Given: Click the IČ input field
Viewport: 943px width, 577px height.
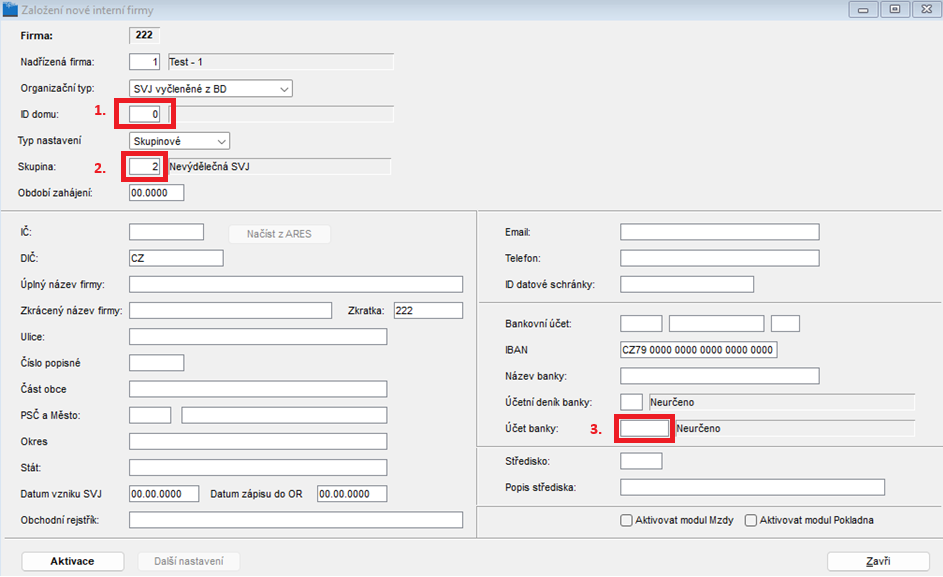Looking at the screenshot, I should [167, 232].
